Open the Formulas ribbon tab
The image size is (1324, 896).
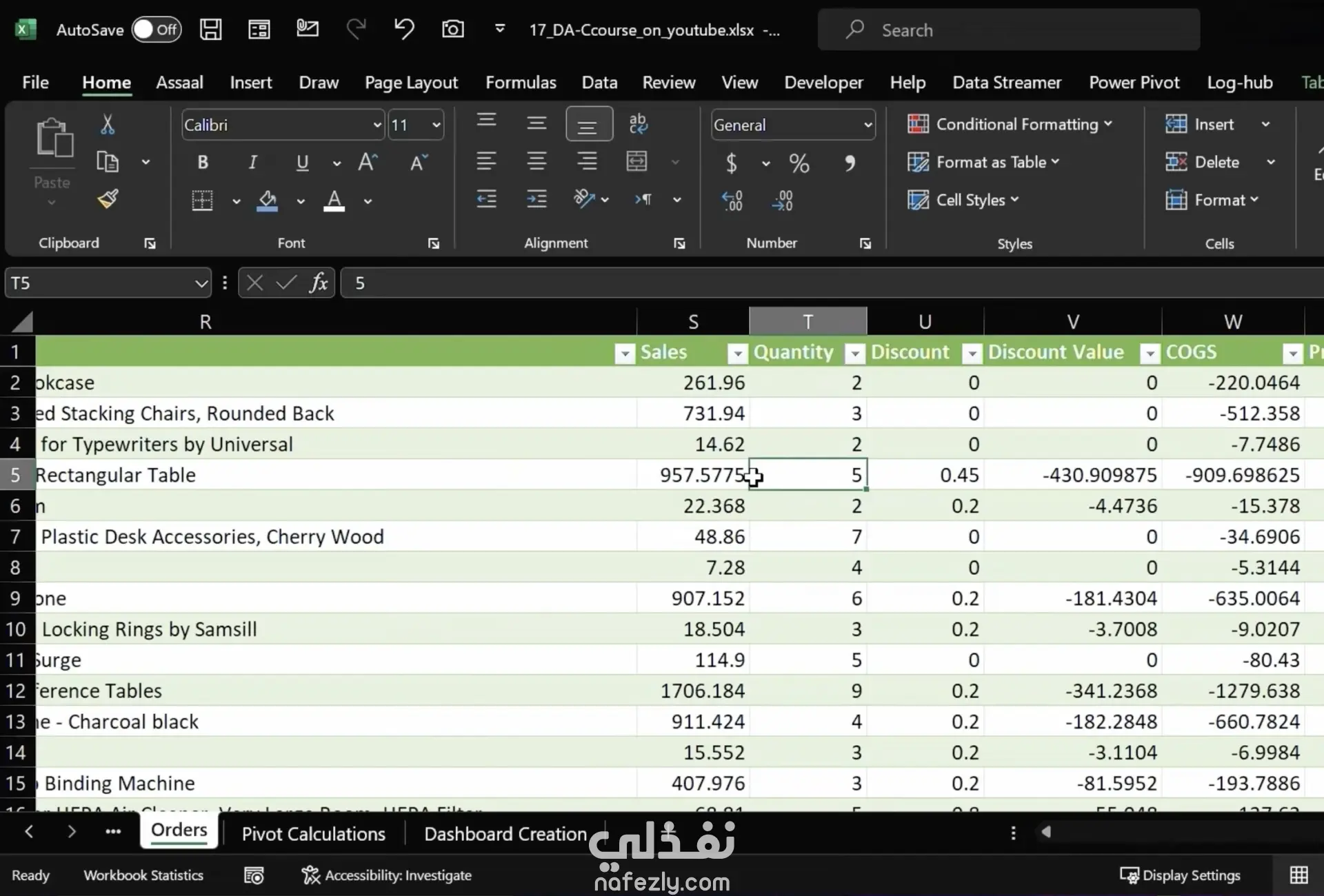click(x=521, y=83)
